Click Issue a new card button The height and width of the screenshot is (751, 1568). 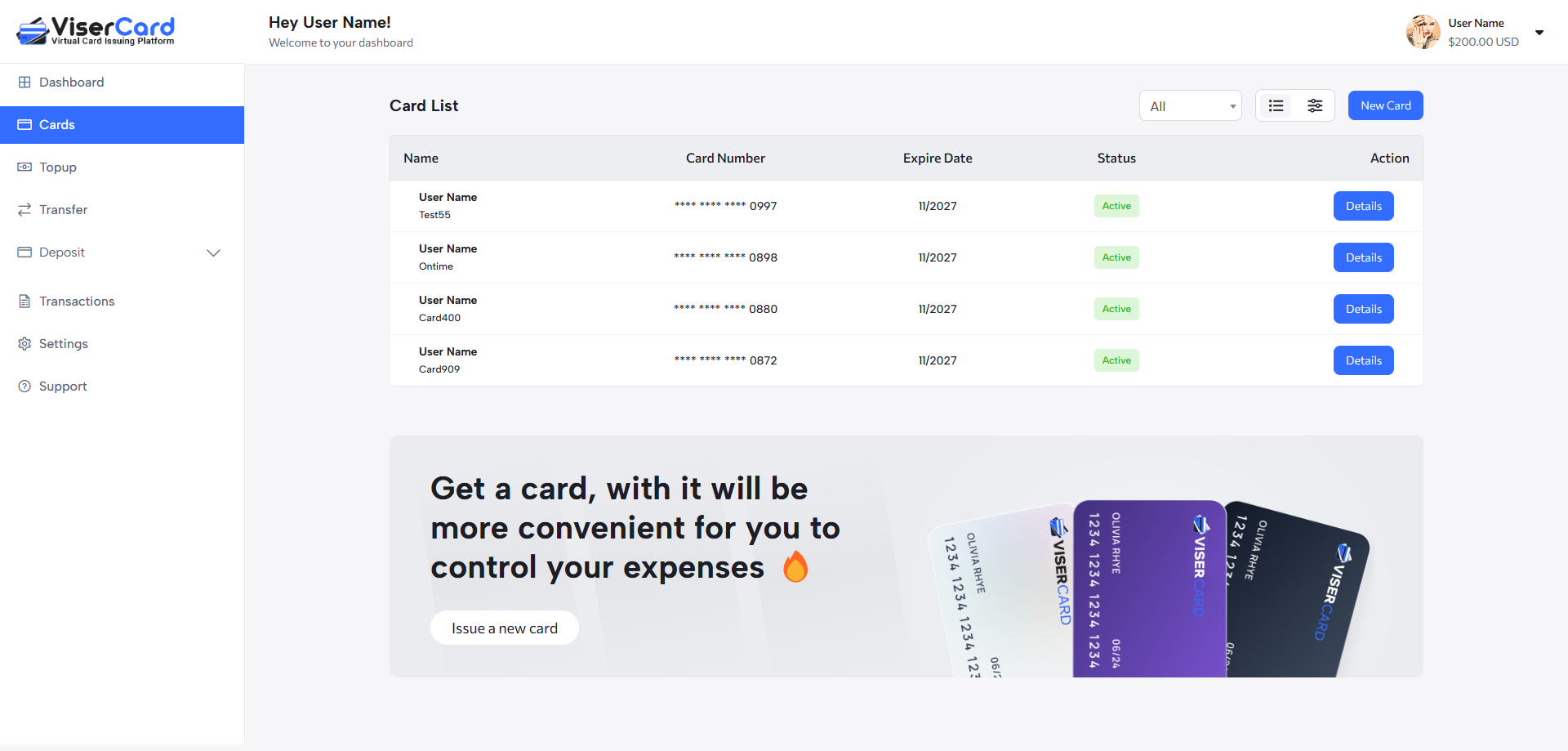pyautogui.click(x=504, y=628)
